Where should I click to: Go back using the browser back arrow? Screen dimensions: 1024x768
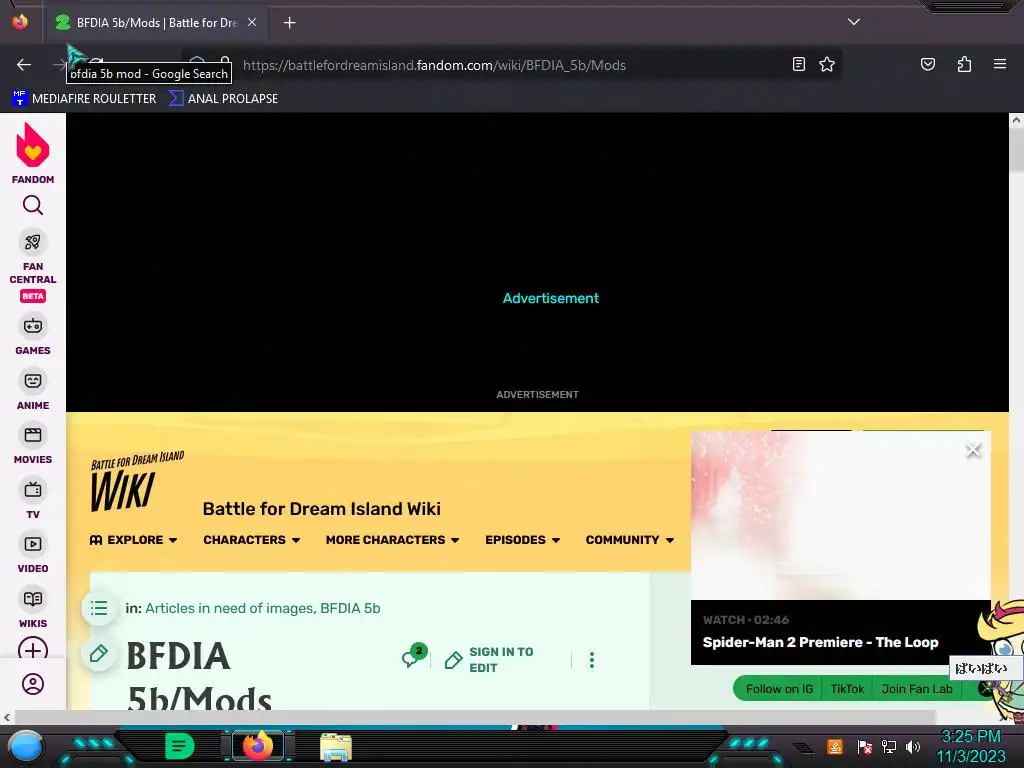[x=24, y=65]
